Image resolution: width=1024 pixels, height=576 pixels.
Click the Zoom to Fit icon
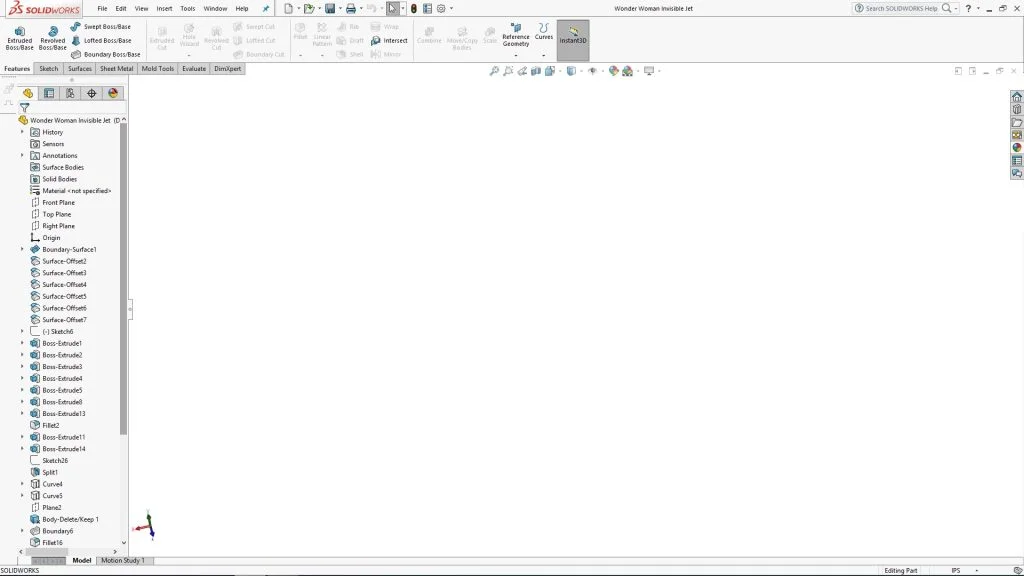tap(494, 71)
